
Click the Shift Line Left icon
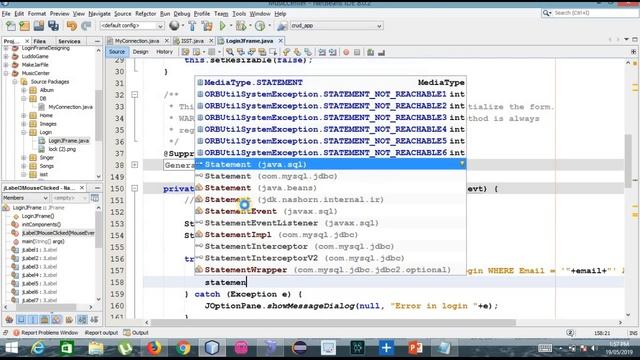pos(322,52)
